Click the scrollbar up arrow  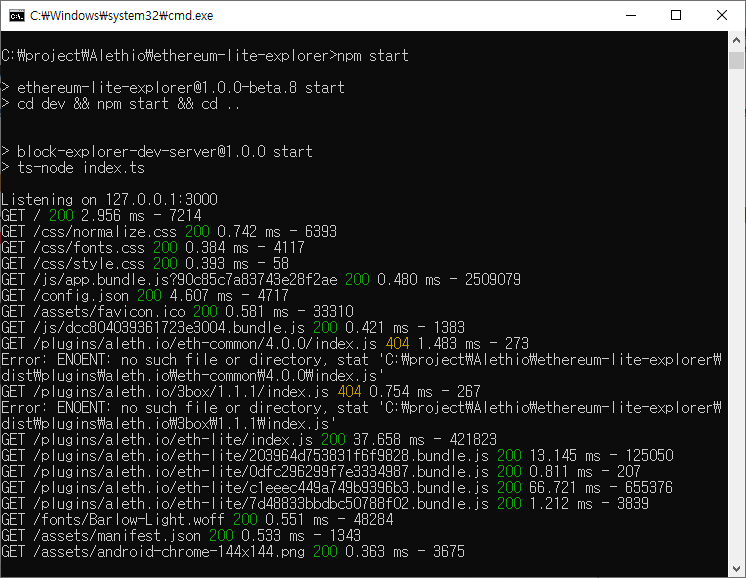736,40
